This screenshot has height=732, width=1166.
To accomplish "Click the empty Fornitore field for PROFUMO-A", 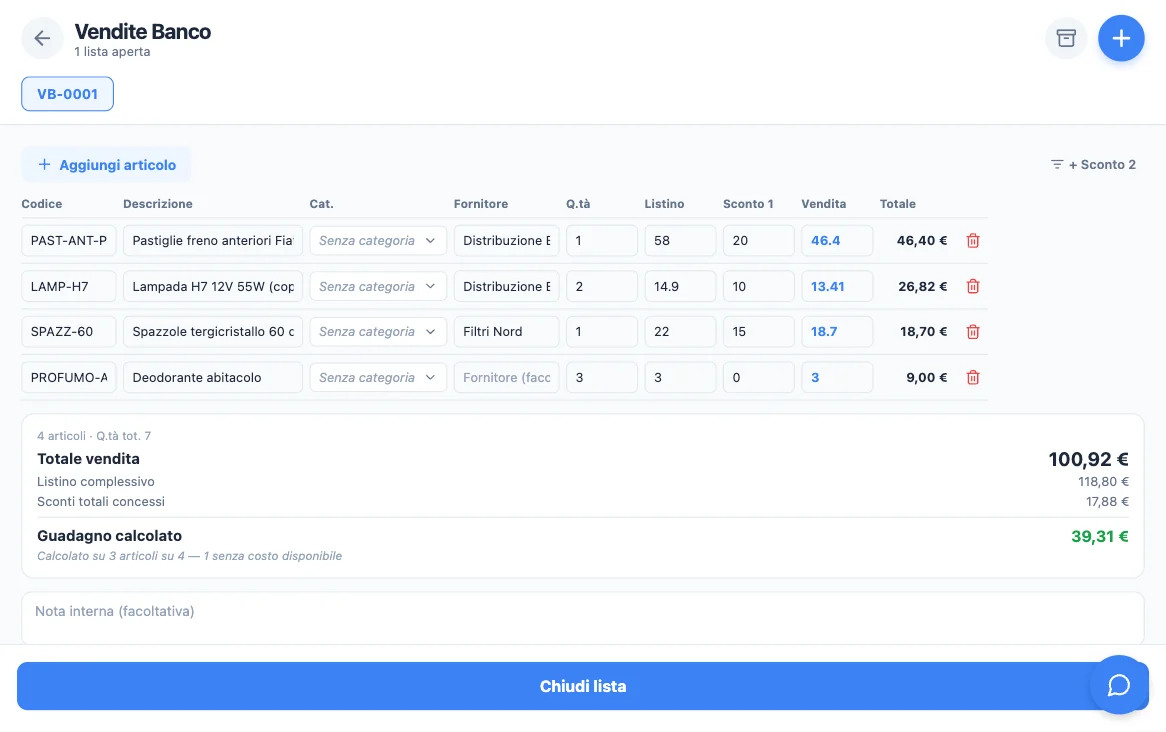I will [x=506, y=377].
